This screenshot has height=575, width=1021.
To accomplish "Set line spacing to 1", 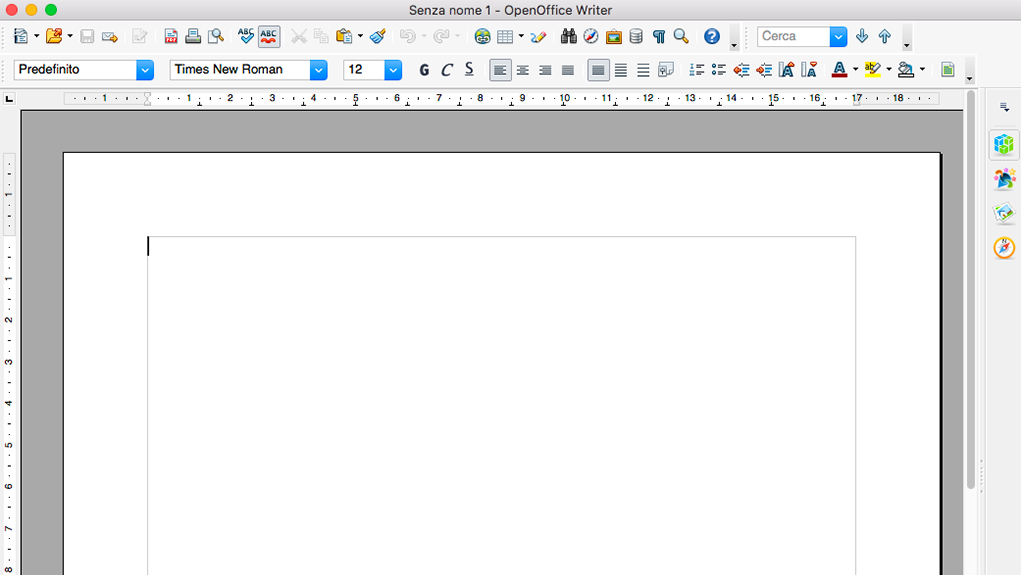I will coord(598,70).
